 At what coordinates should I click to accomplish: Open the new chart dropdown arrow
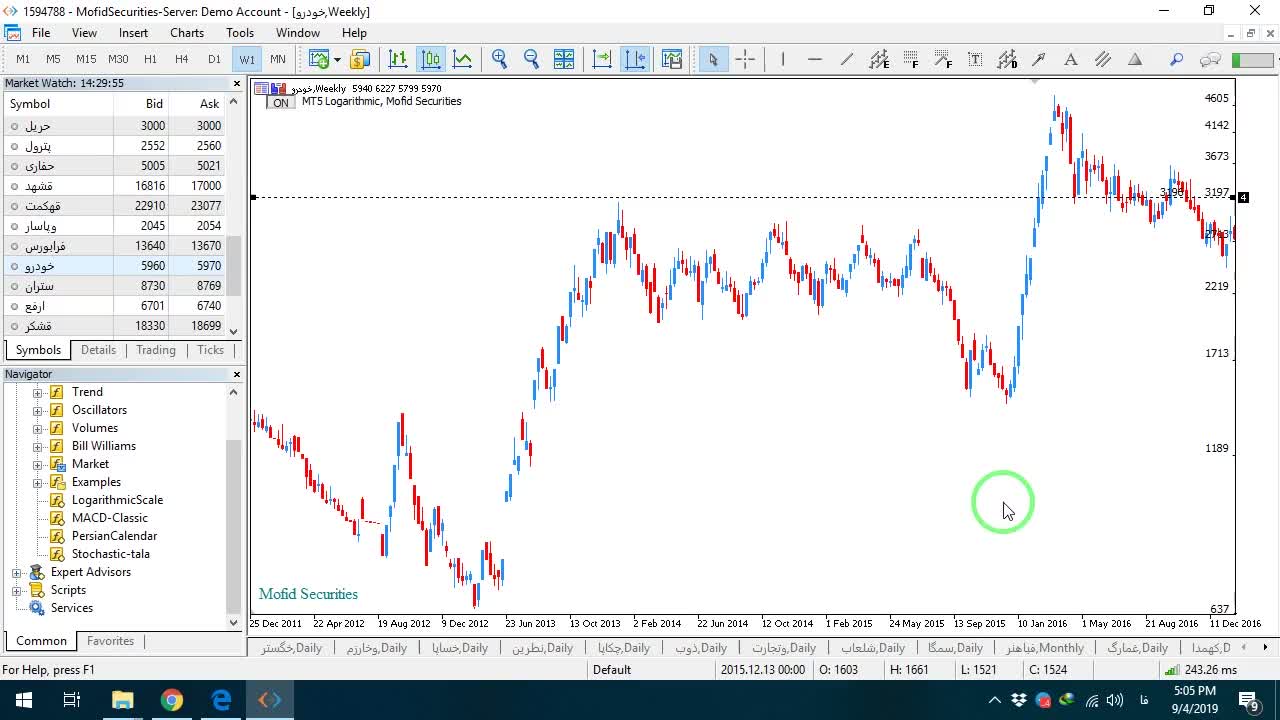337,59
